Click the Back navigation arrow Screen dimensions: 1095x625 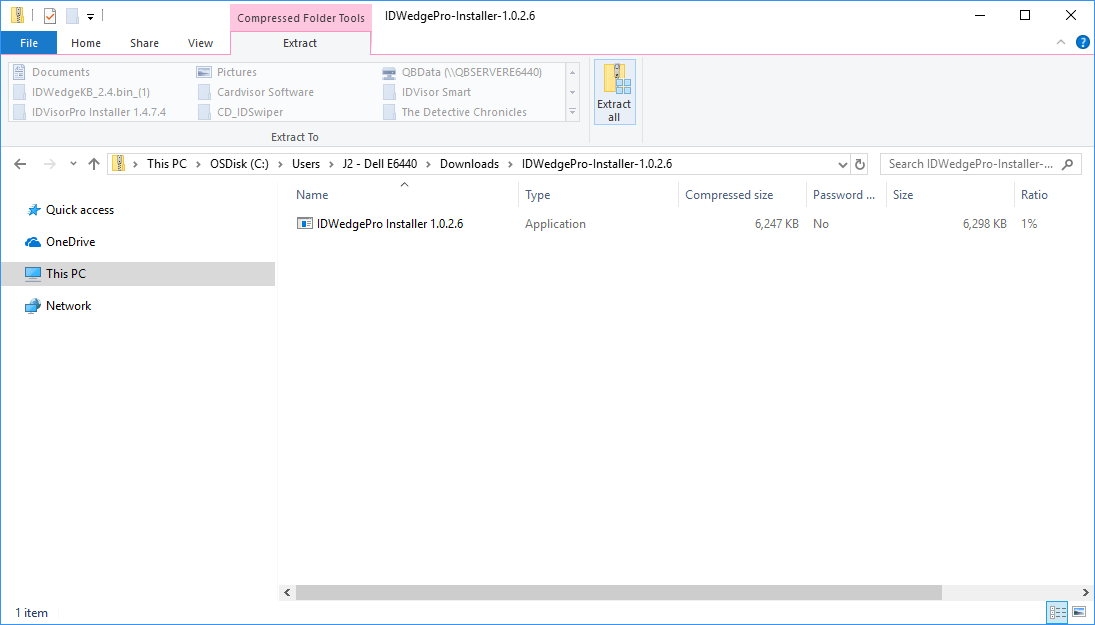tap(21, 164)
